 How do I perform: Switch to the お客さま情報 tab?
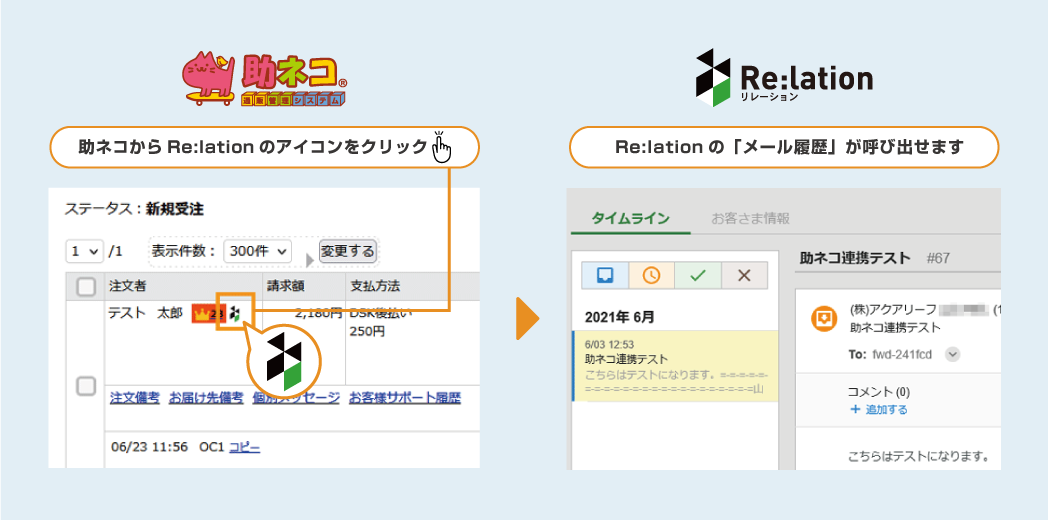751,219
